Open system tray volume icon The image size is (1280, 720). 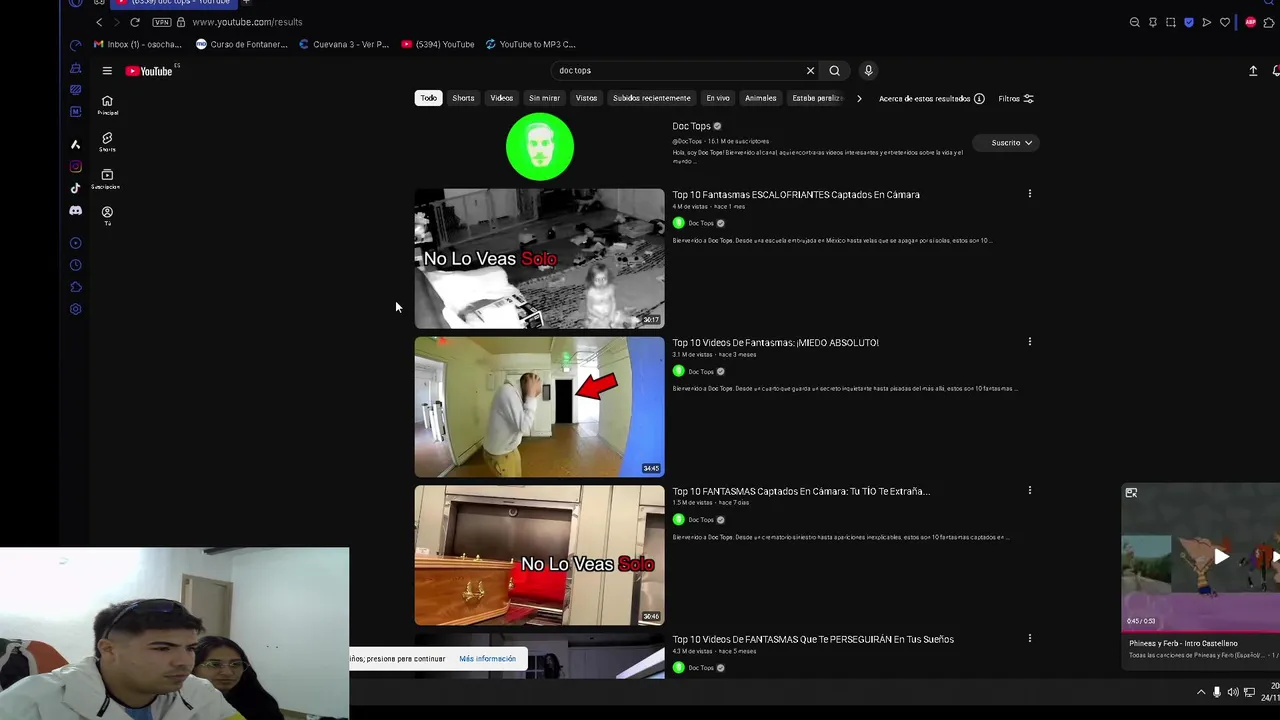coord(1233,692)
